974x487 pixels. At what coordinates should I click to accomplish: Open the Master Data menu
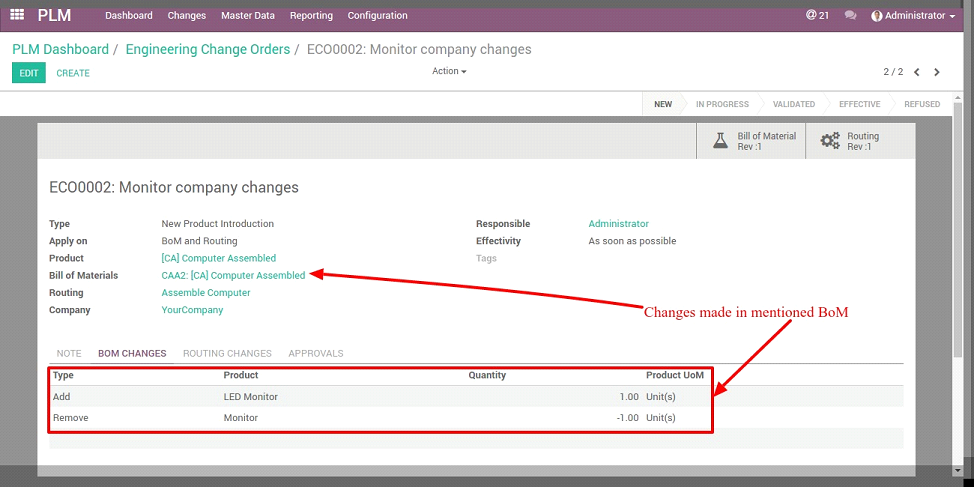[247, 15]
